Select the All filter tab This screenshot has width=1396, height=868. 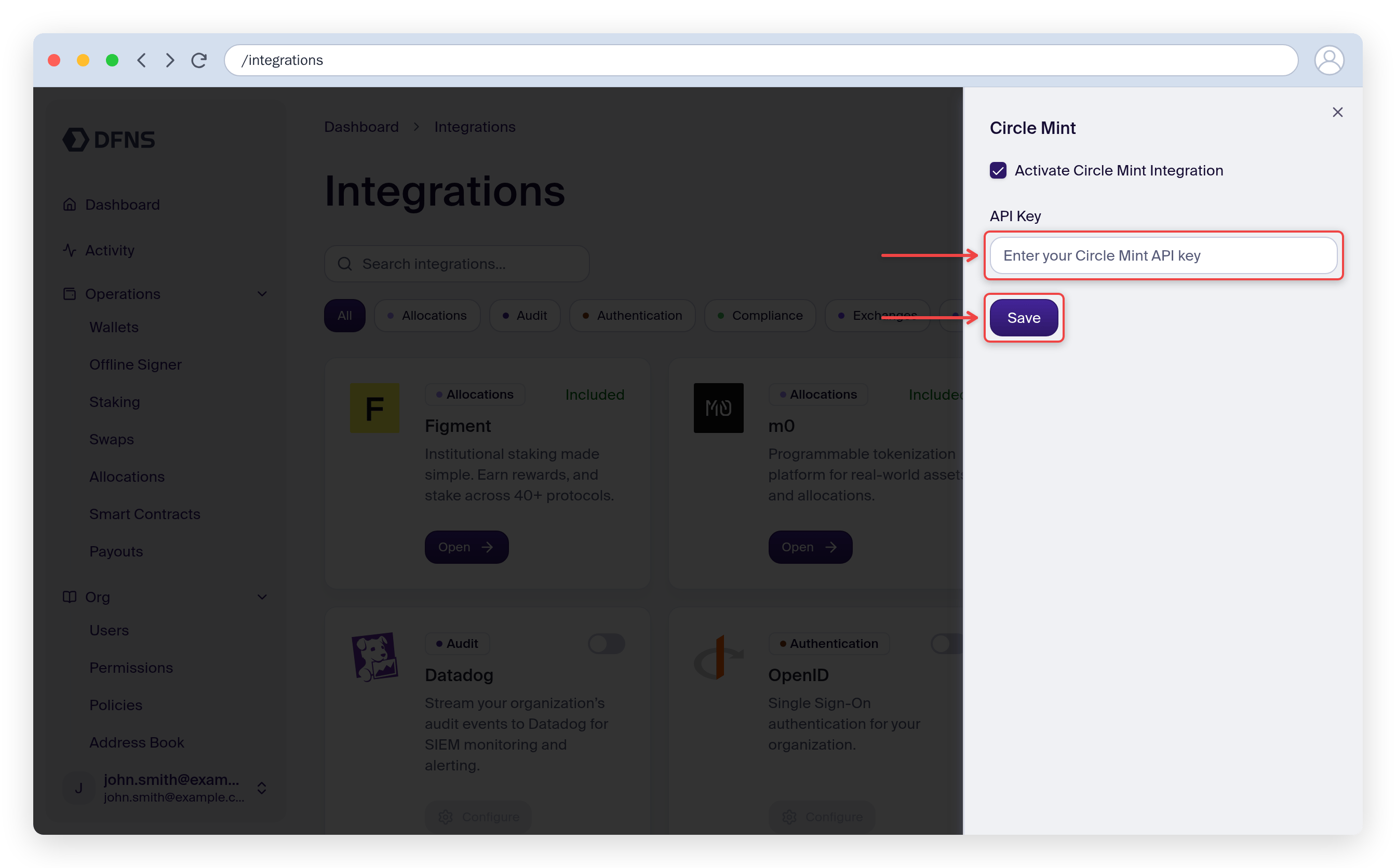(x=344, y=316)
